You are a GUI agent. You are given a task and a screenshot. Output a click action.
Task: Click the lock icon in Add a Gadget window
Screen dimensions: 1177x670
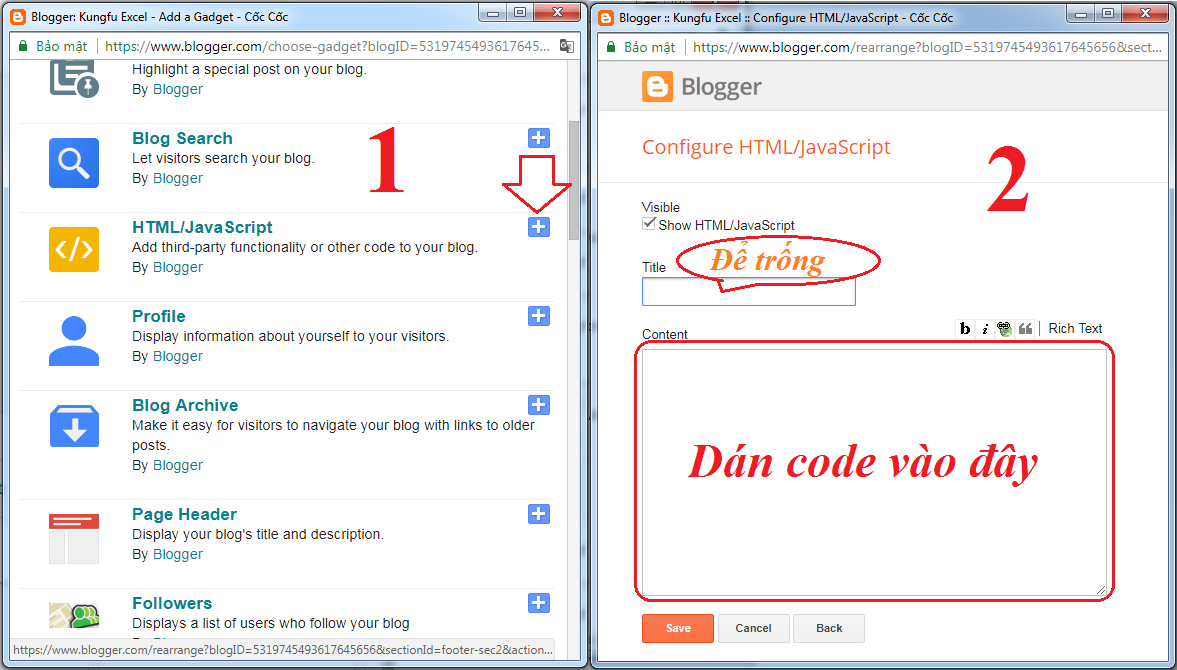(x=23, y=46)
